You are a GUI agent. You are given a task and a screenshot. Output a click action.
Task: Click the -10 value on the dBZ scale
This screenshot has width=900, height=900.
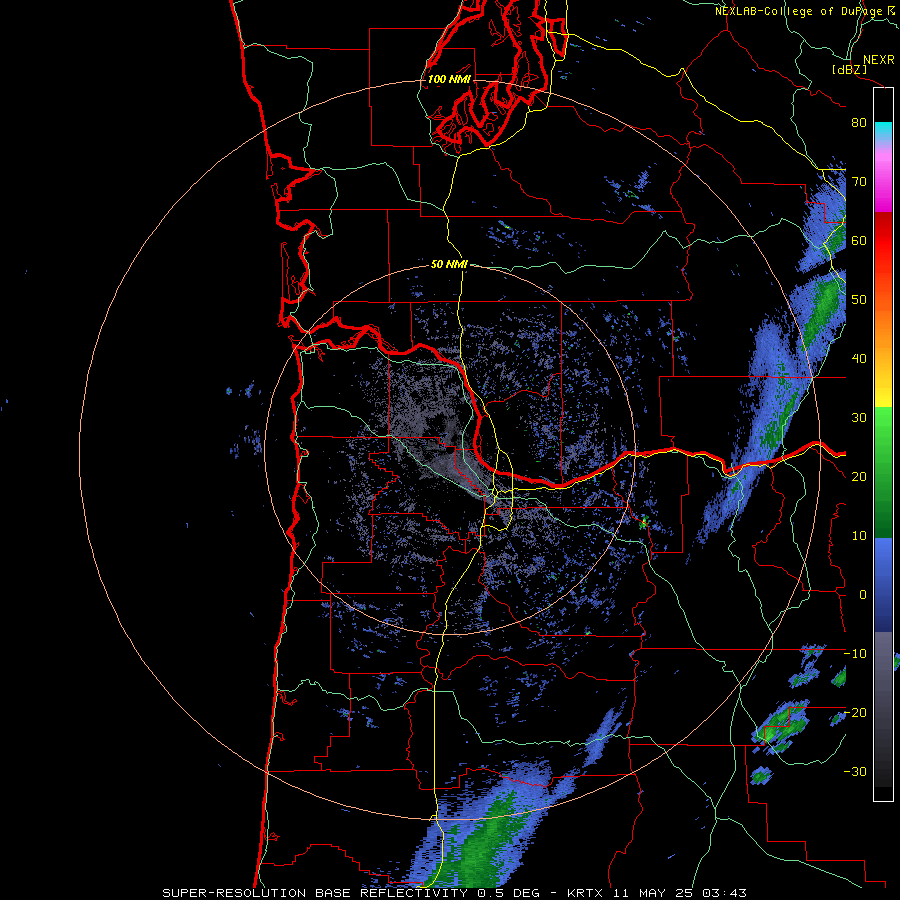point(855,654)
